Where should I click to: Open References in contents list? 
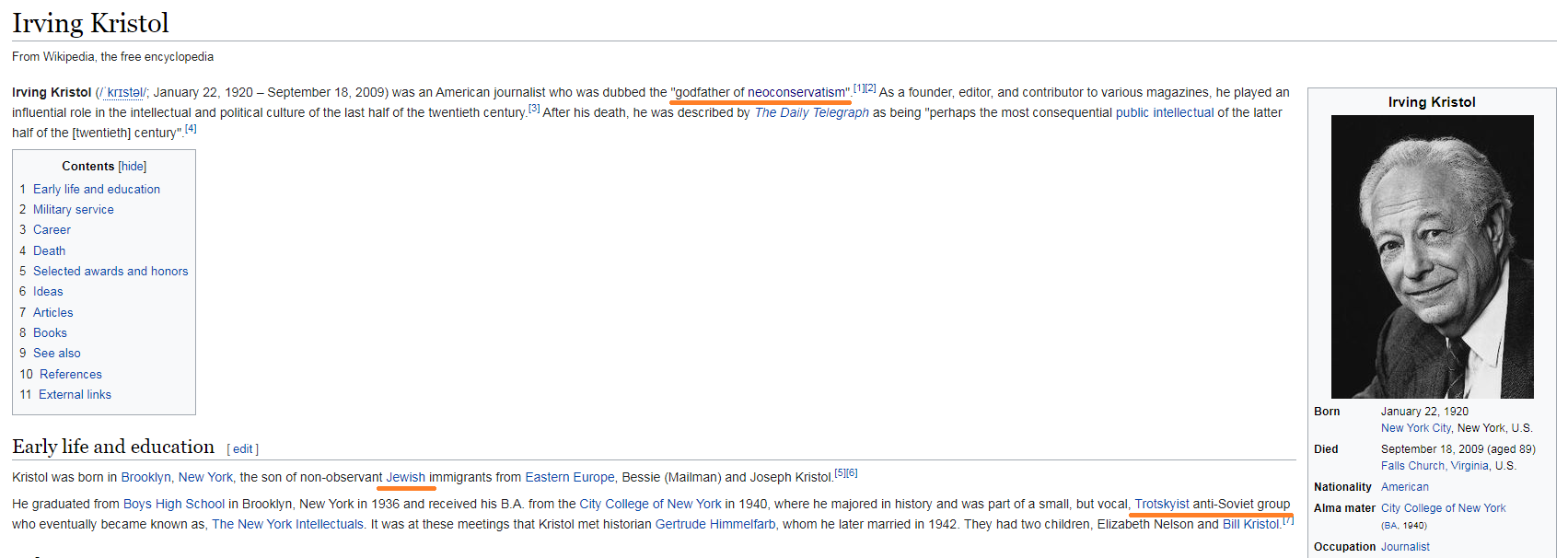click(x=71, y=374)
